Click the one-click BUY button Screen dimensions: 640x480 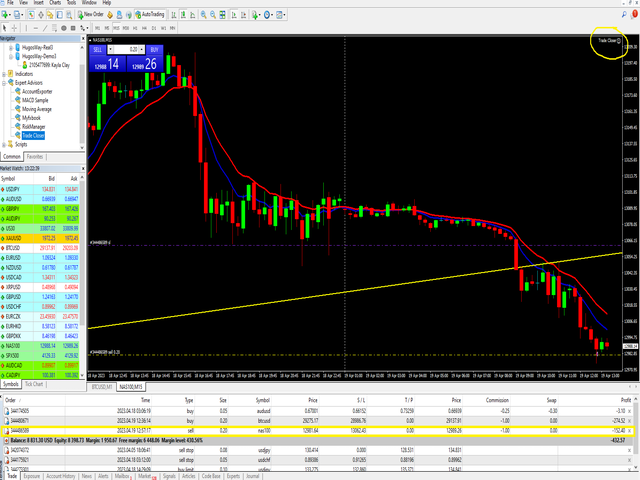(x=154, y=50)
